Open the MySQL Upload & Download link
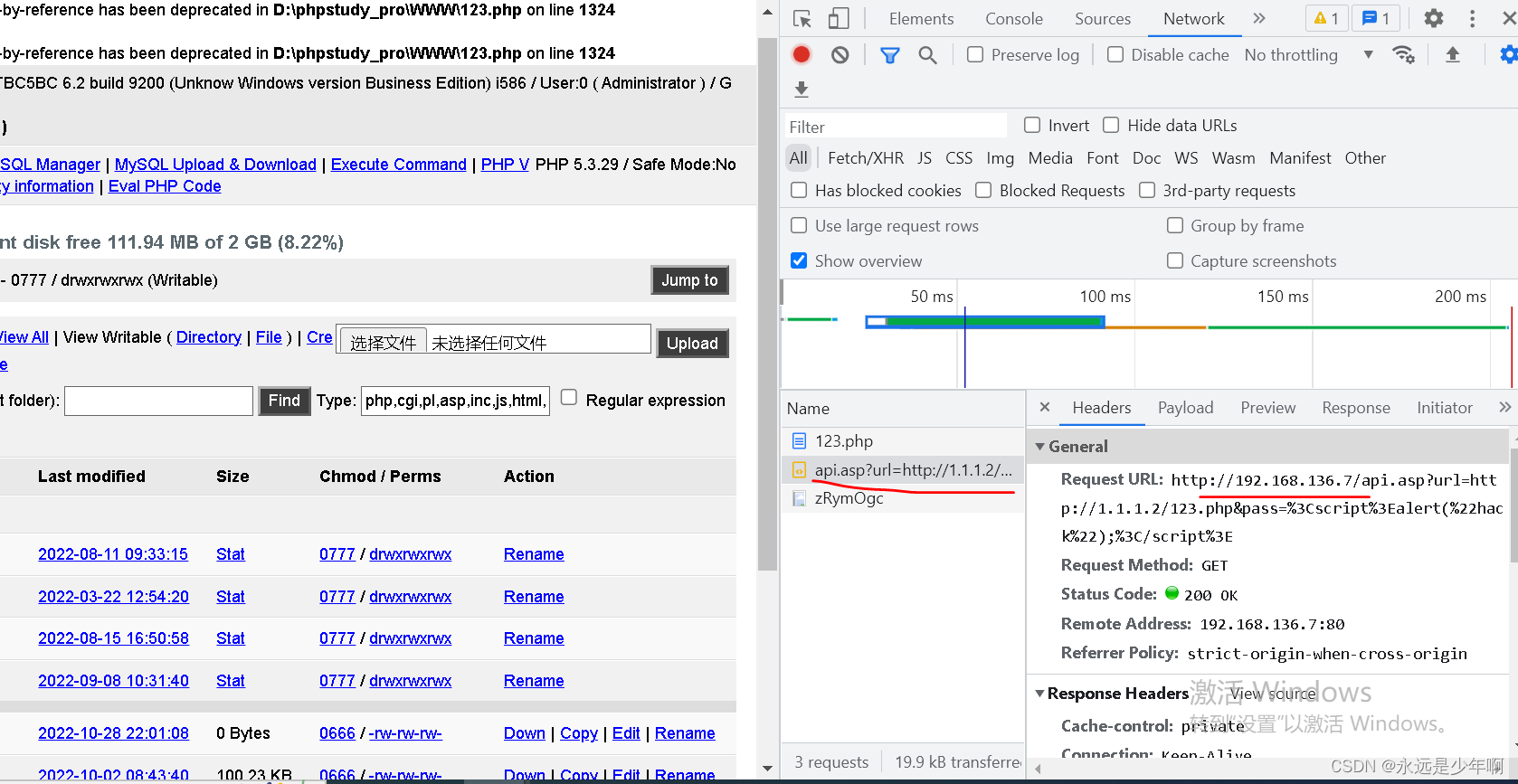 (215, 165)
